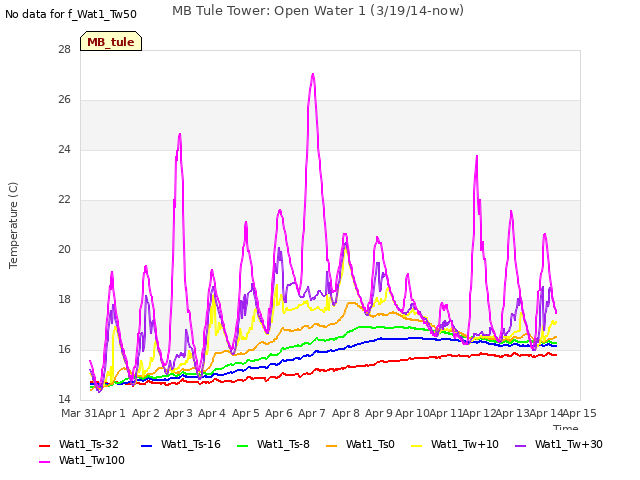This screenshot has width=640, height=480.
Task: Click the y-axis value 14
Action: pyautogui.click(x=64, y=399)
